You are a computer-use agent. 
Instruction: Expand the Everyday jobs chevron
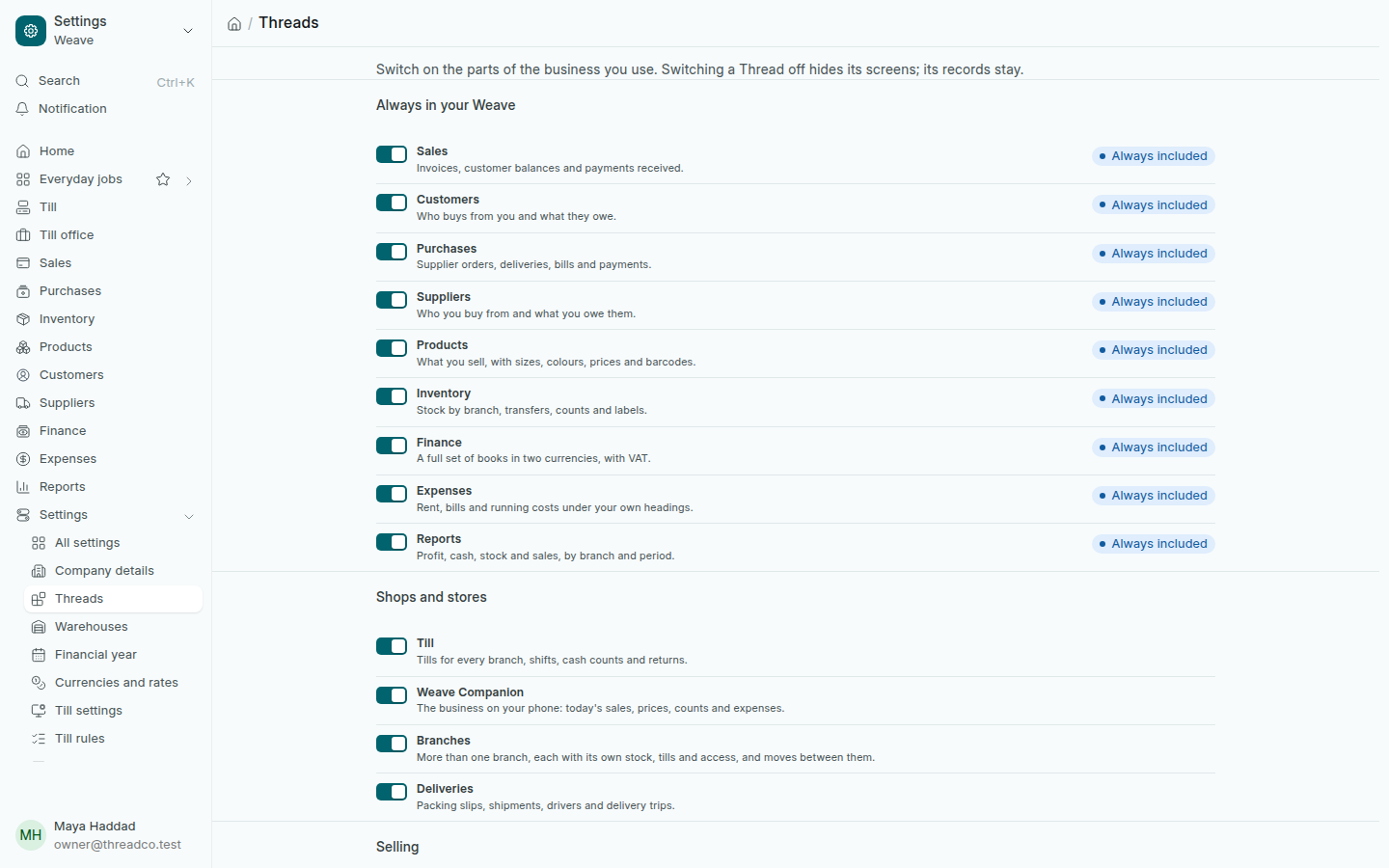point(189,180)
